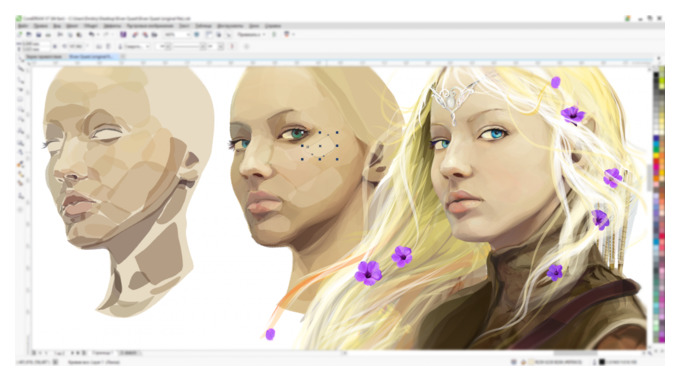
Task: Click the Options icon after Snap To
Action: (274, 34)
